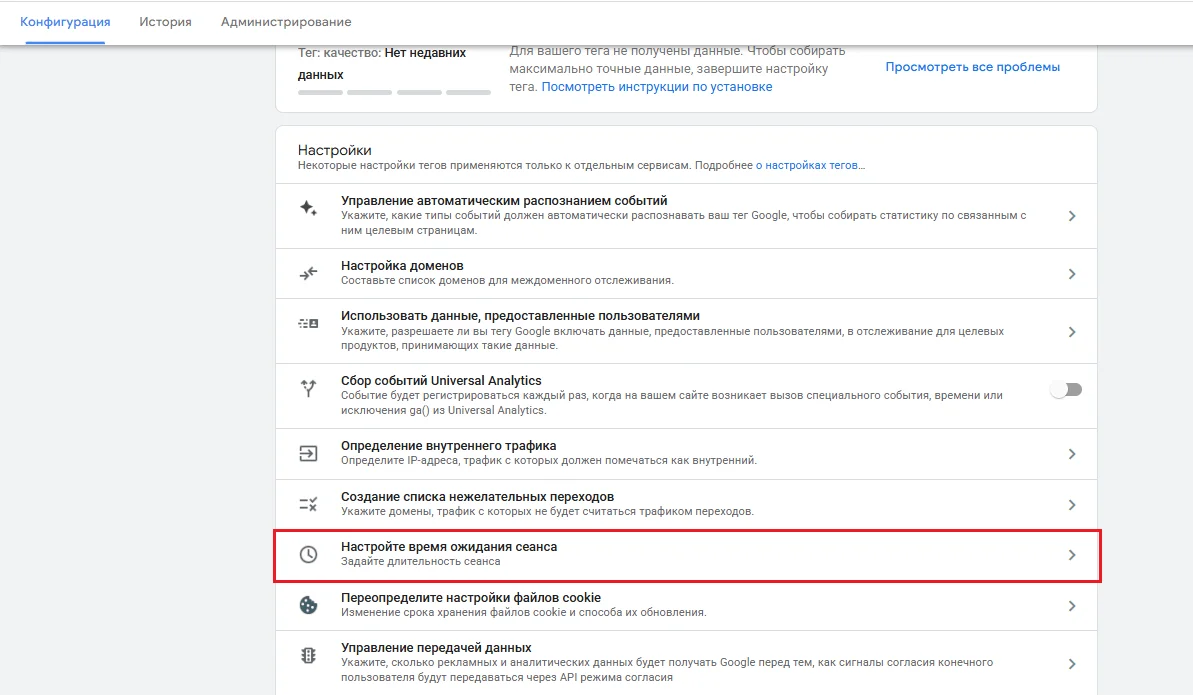Click the user-provided data icon

point(308,324)
